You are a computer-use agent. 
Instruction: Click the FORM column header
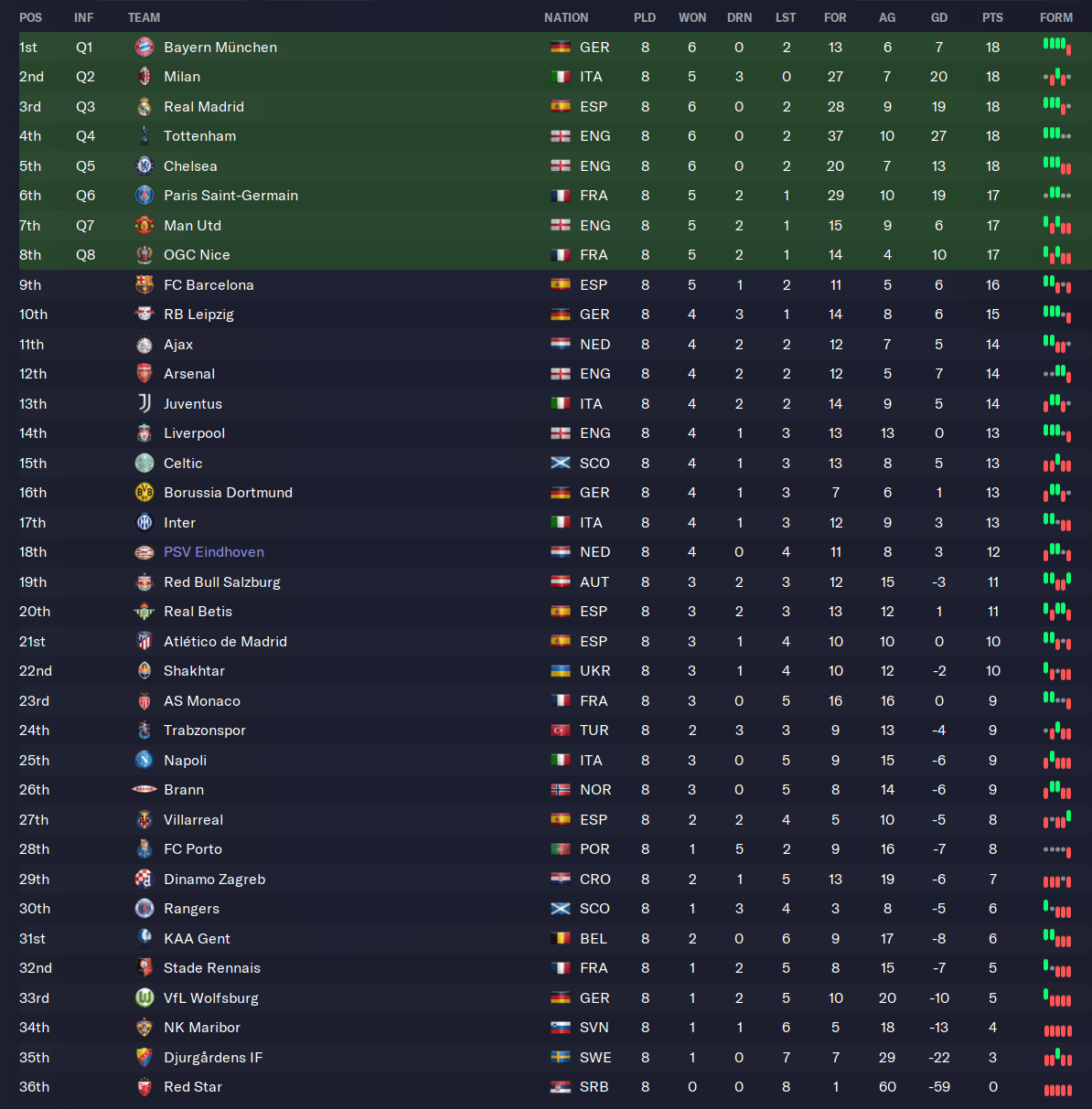(1056, 17)
